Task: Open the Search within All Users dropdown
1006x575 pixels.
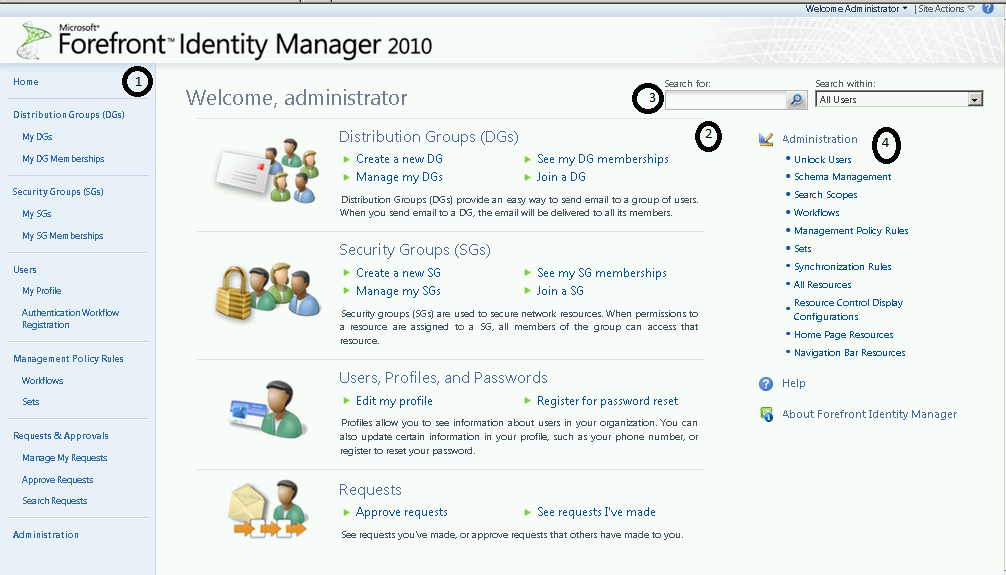Action: point(899,99)
